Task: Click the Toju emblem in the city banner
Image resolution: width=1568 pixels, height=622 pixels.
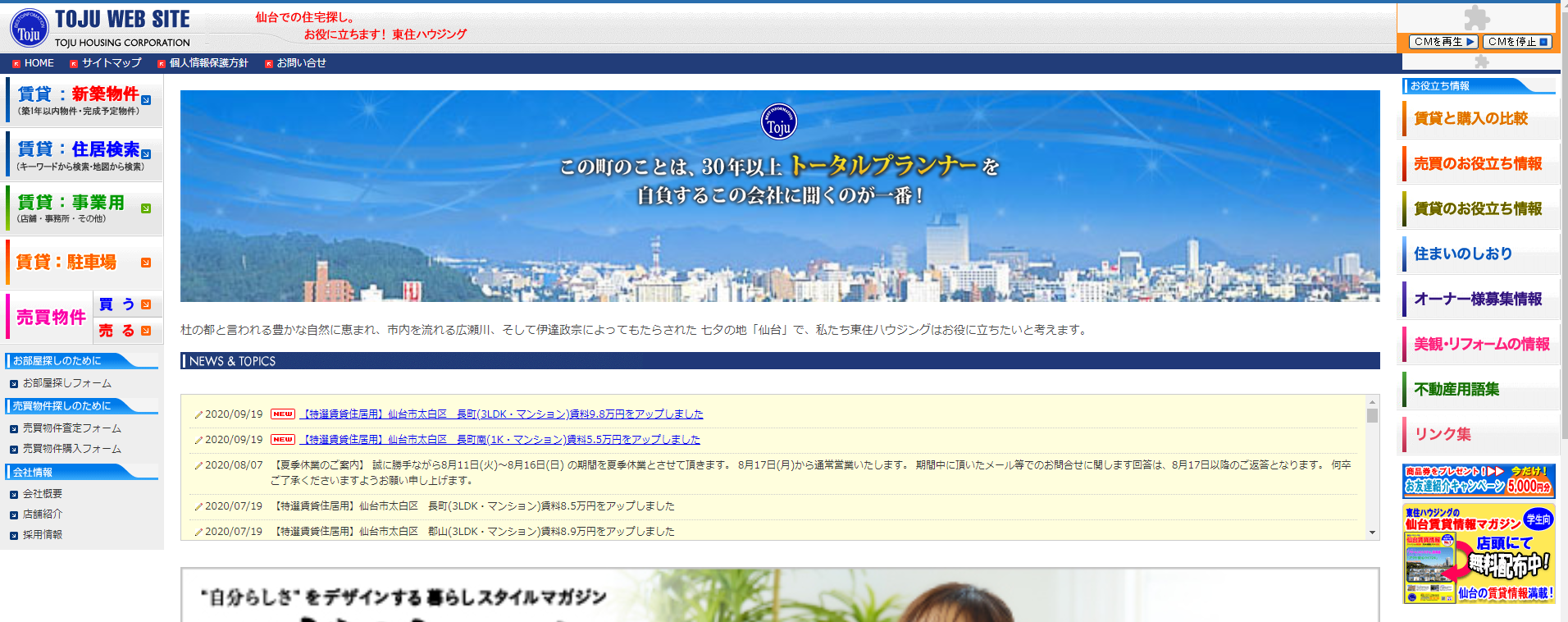Action: point(779,122)
